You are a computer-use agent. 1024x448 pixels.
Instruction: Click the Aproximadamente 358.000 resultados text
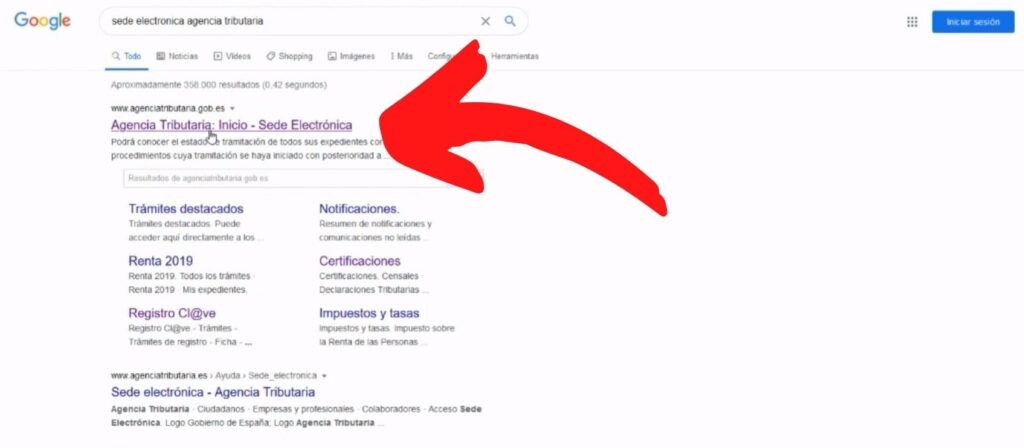click(x=219, y=85)
